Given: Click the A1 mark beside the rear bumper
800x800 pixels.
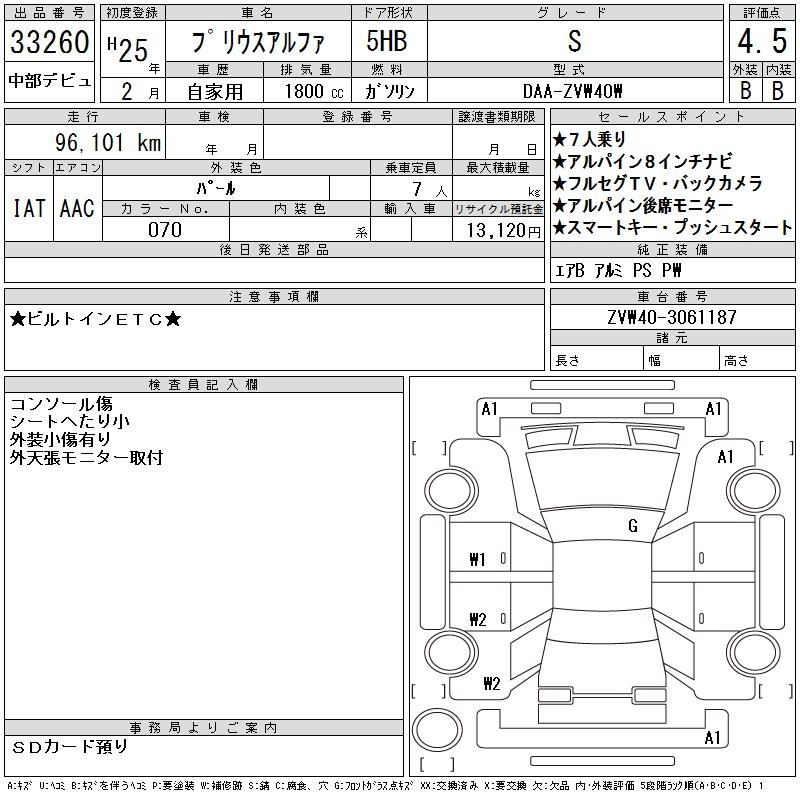Looking at the screenshot, I should 712,738.
